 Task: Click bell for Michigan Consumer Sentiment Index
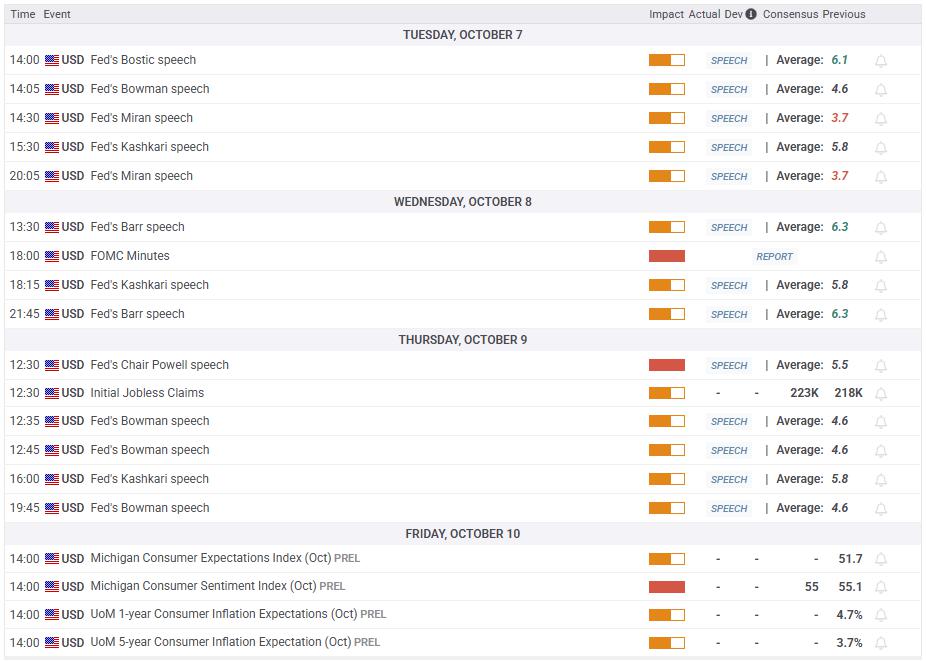(881, 588)
